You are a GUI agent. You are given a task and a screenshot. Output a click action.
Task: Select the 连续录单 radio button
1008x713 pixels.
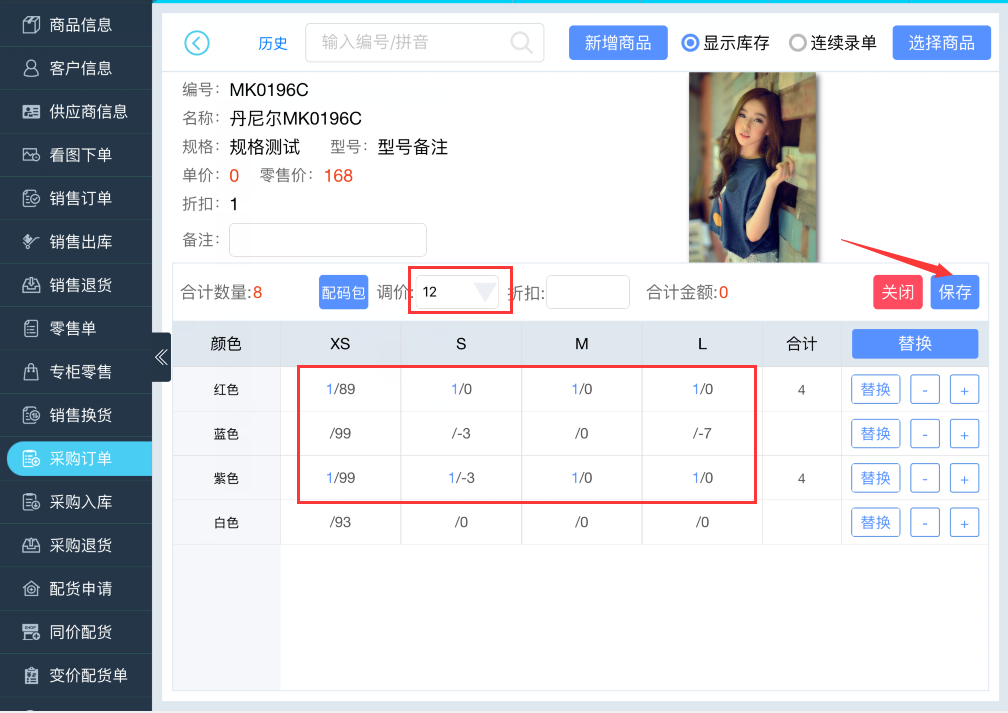797,43
